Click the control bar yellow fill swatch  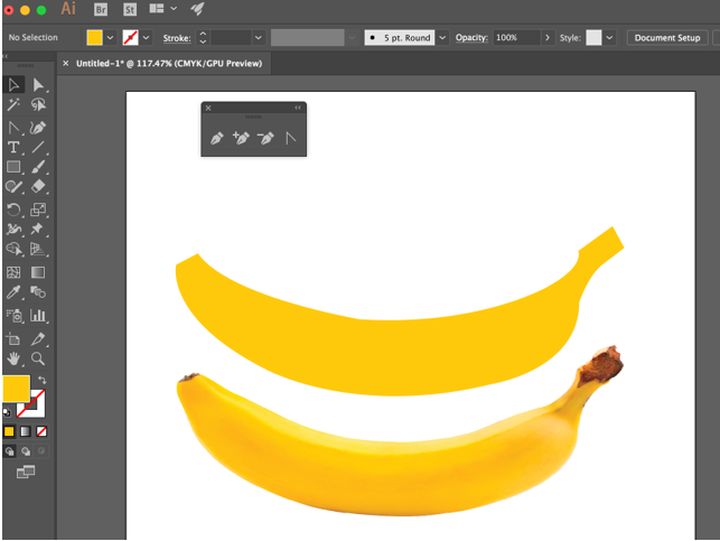(95, 38)
